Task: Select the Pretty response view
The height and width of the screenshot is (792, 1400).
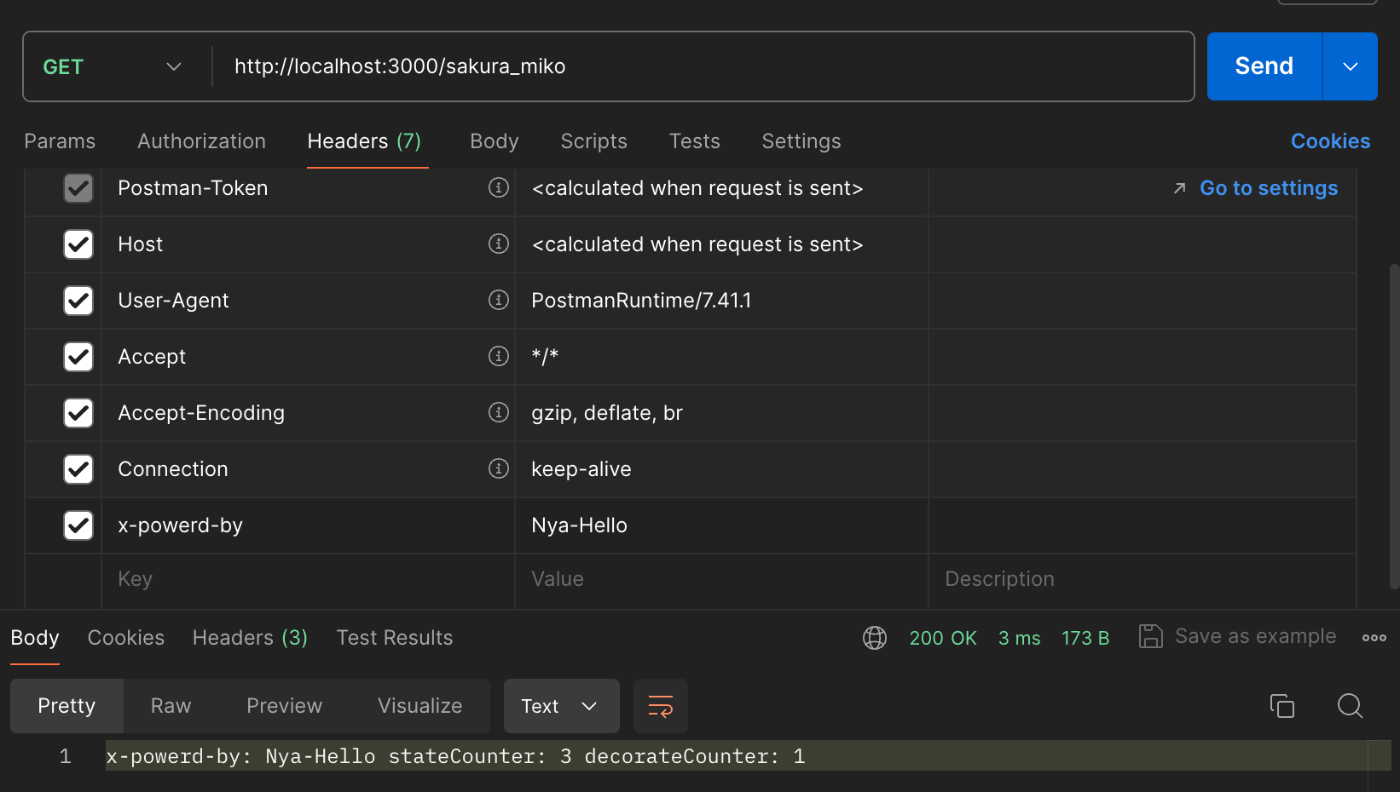Action: coord(67,706)
